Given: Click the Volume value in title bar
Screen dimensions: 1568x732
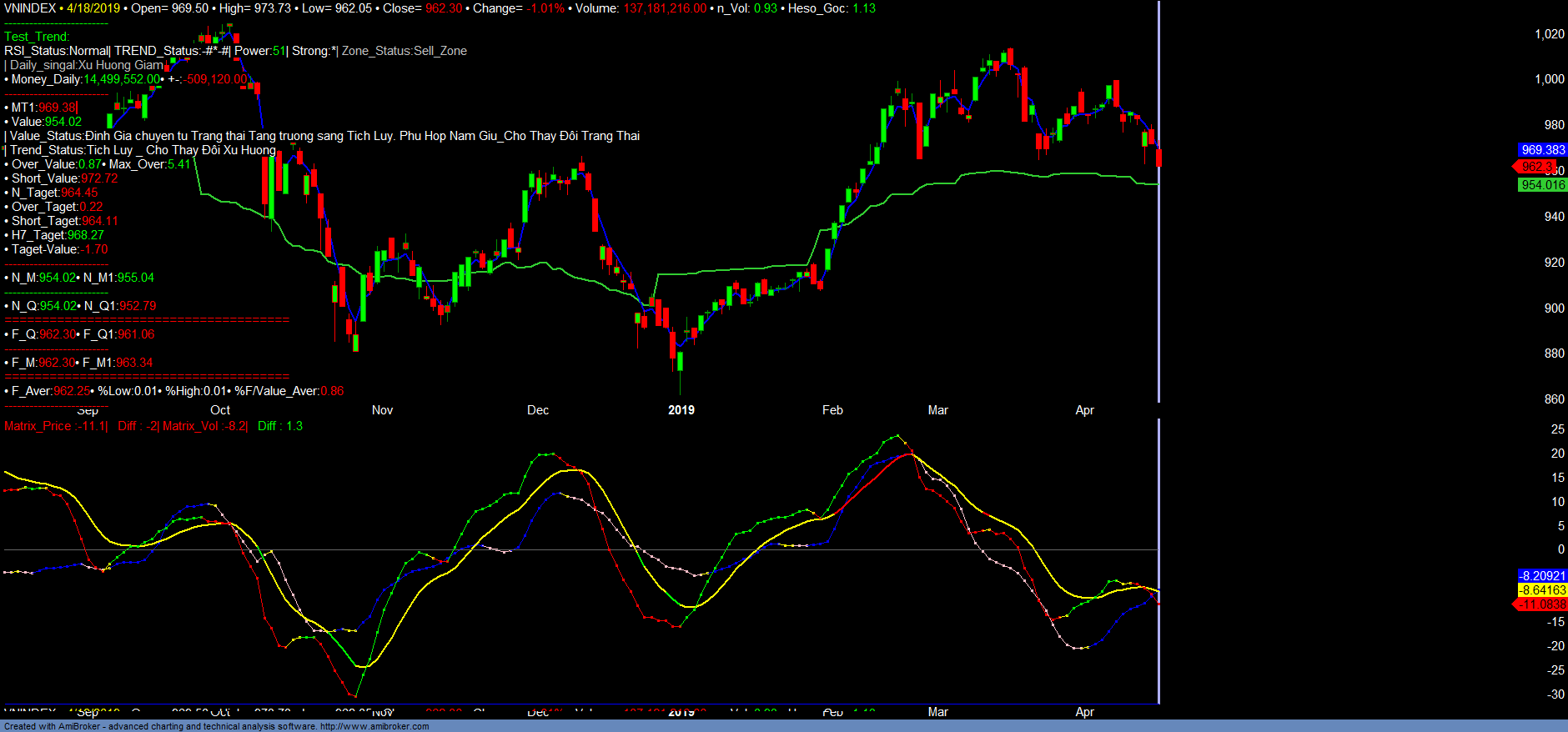Looking at the screenshot, I should 665,8.
